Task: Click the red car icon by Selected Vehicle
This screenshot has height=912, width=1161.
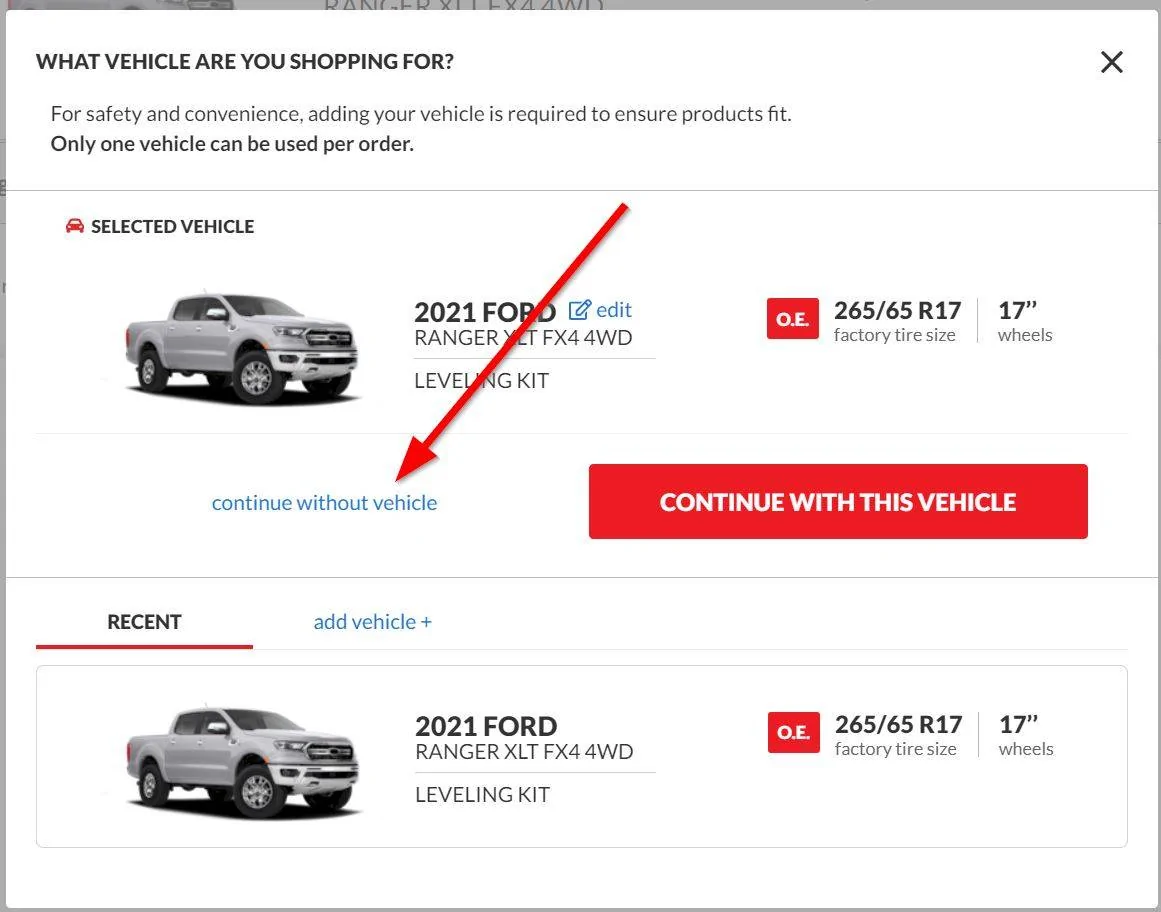Action: click(x=75, y=226)
